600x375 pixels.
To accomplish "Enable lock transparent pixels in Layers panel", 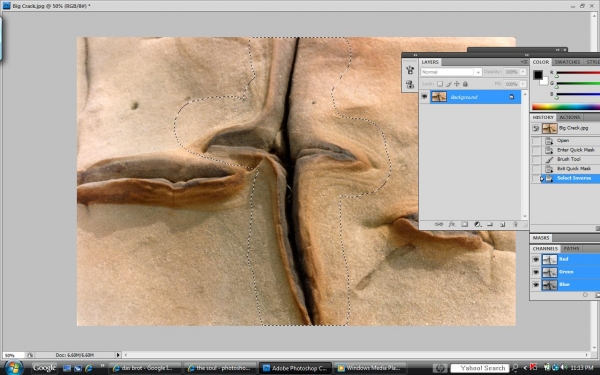I will click(440, 84).
